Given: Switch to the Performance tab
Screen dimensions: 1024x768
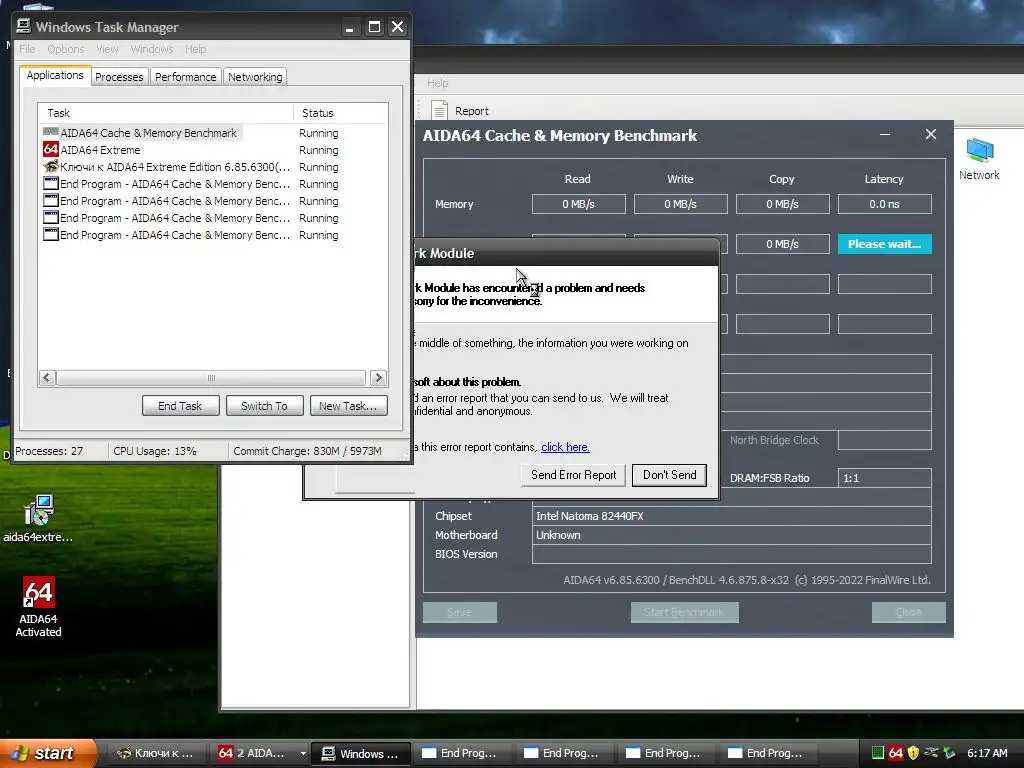Looking at the screenshot, I should click(x=185, y=76).
